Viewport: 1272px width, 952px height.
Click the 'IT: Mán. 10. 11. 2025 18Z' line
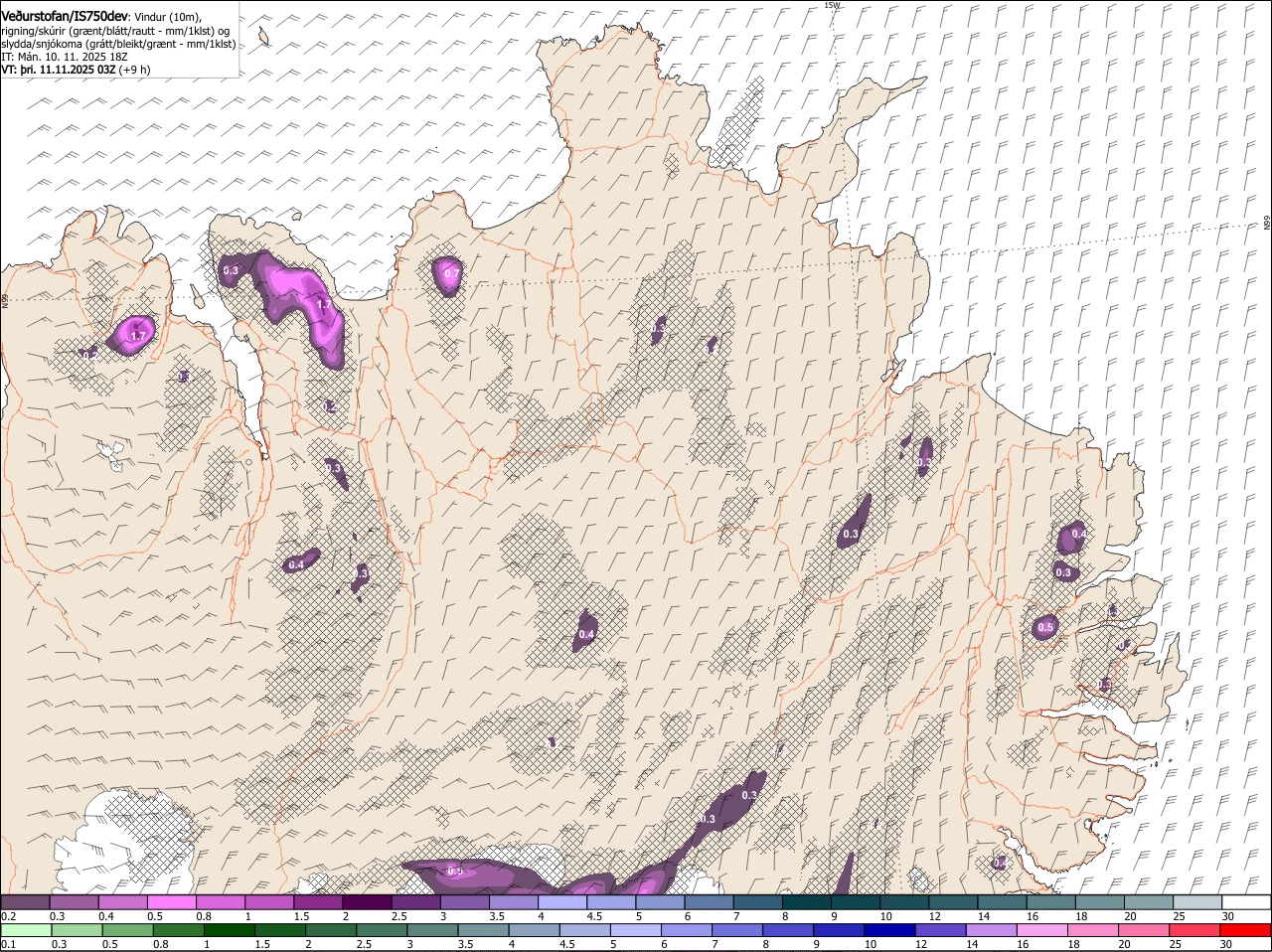click(64, 57)
